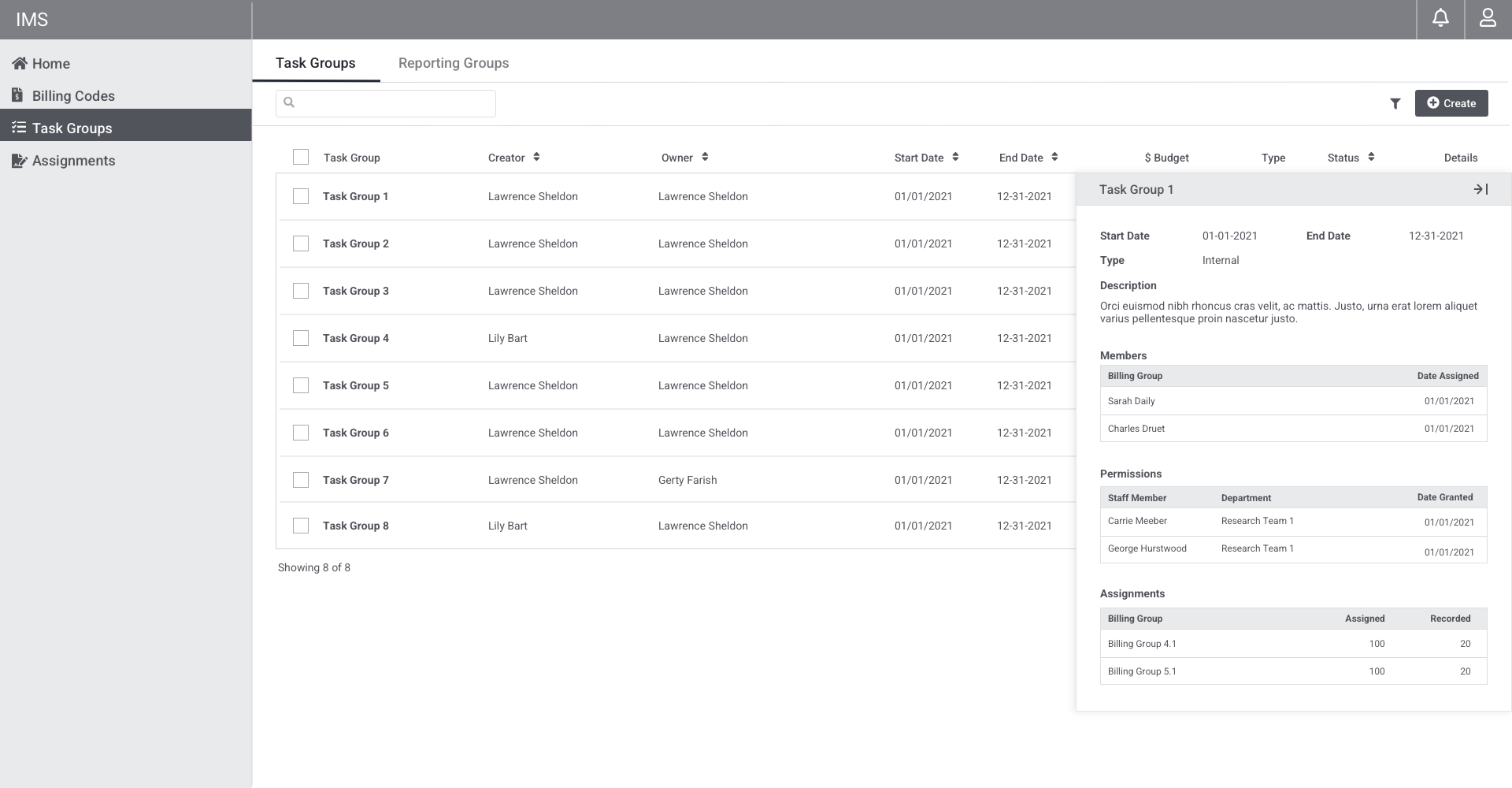
Task: Open the user profile icon
Action: click(1488, 18)
